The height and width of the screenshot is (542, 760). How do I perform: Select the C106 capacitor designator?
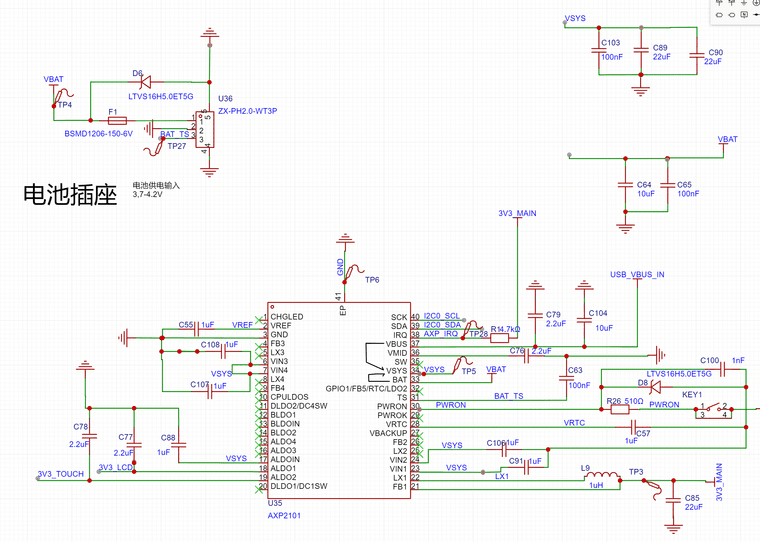pos(495,443)
